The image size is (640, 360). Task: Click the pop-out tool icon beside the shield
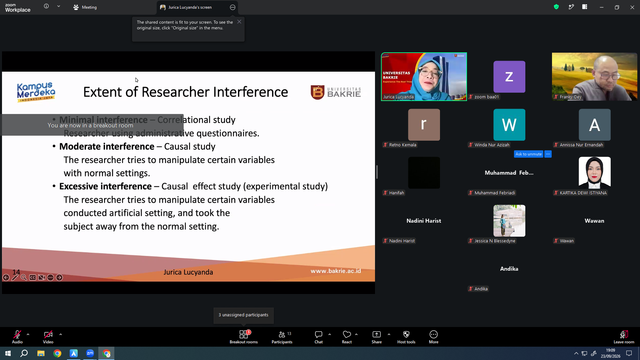pyautogui.click(x=571, y=7)
